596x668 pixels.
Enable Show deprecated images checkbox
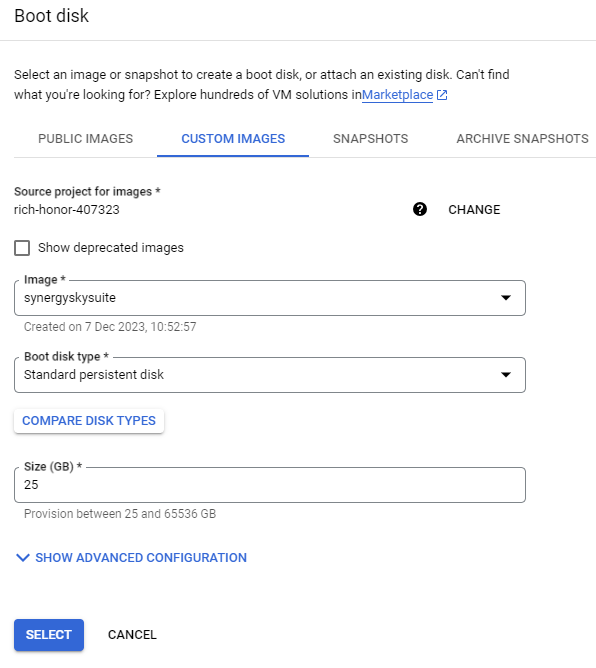pyautogui.click(x=22, y=248)
